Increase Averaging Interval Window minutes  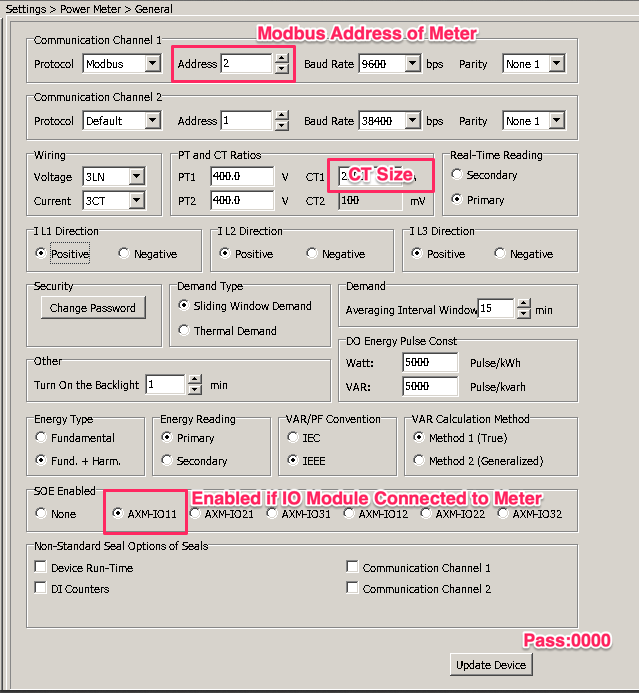click(x=524, y=303)
